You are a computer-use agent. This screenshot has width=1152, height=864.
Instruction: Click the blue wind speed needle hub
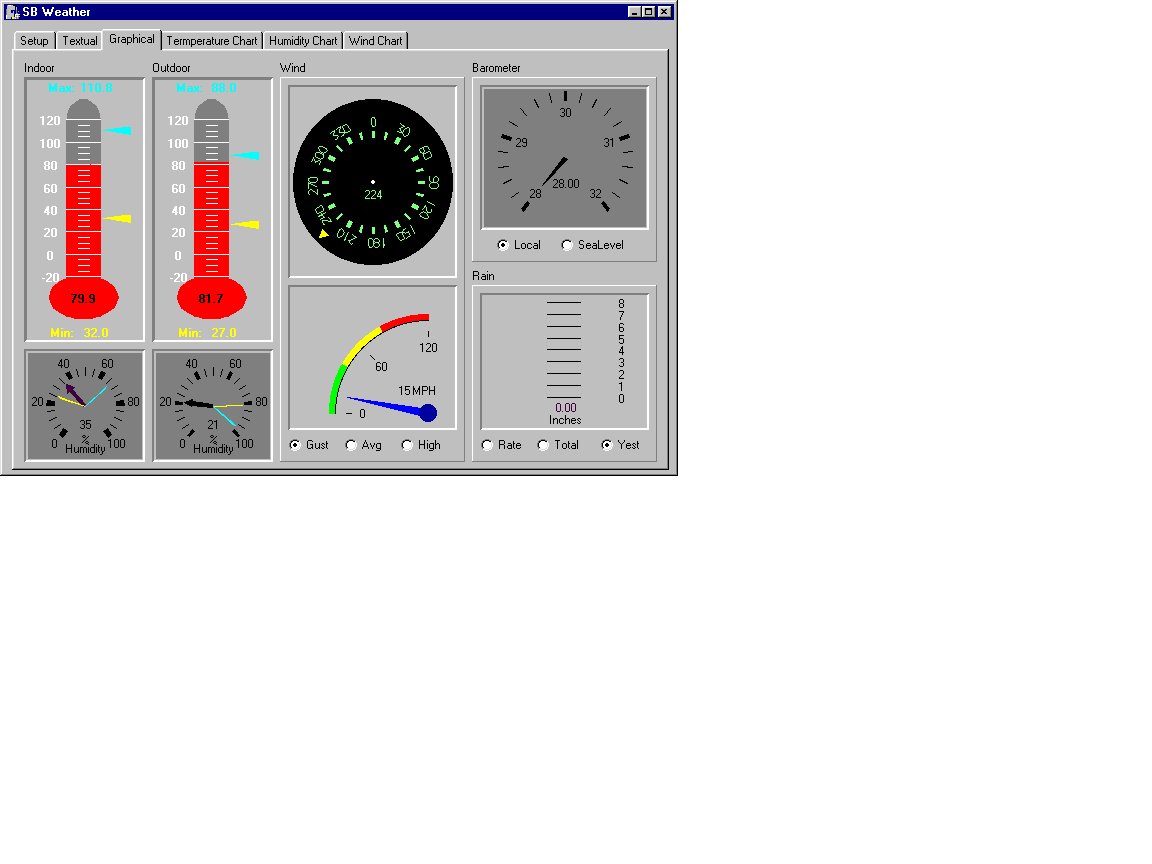(428, 412)
